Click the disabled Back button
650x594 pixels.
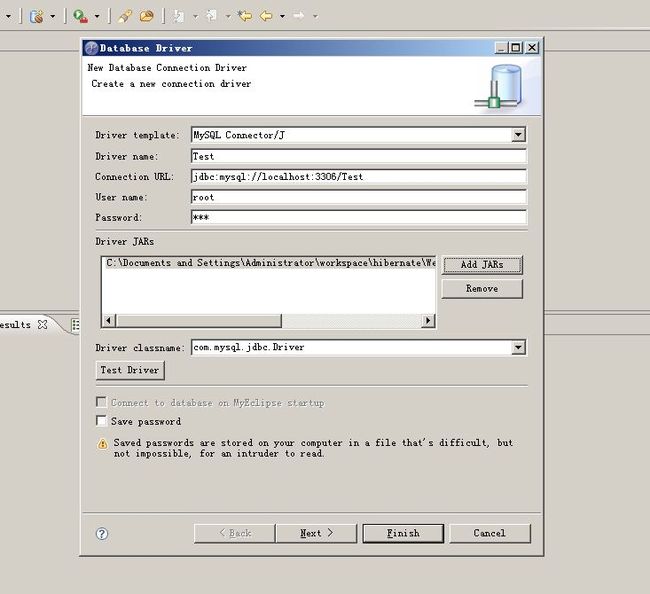click(x=235, y=533)
